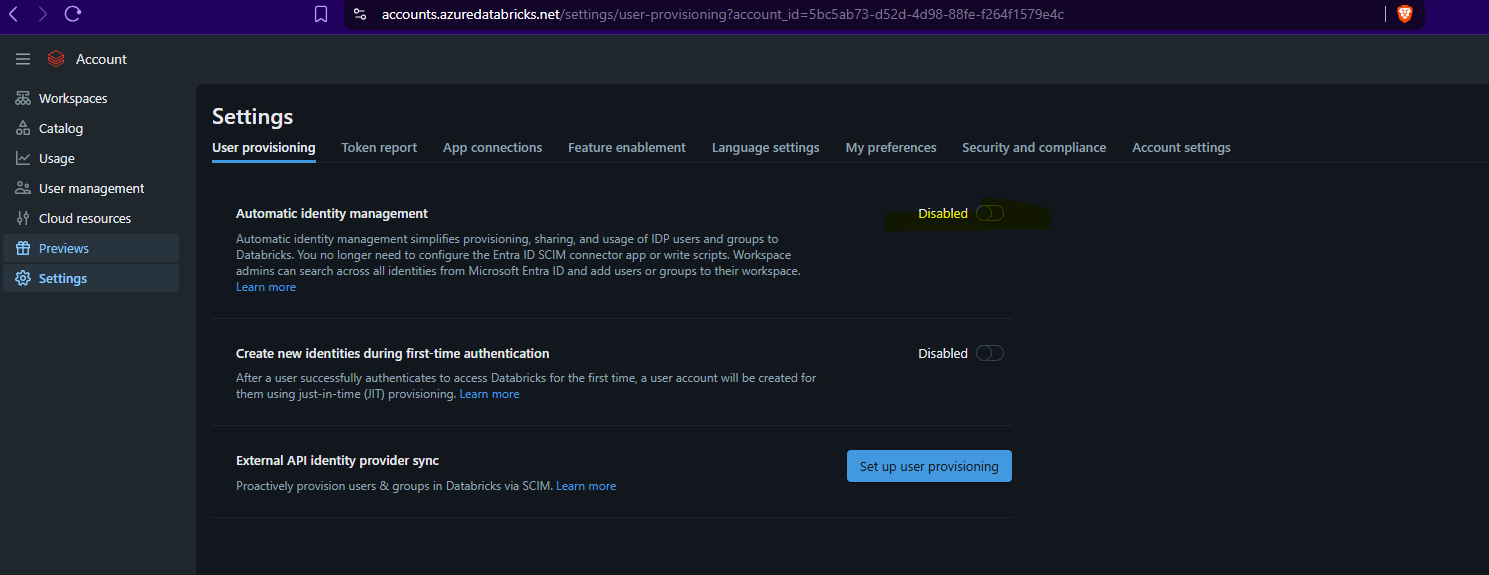Click the browser address bar URL

click(x=722, y=14)
